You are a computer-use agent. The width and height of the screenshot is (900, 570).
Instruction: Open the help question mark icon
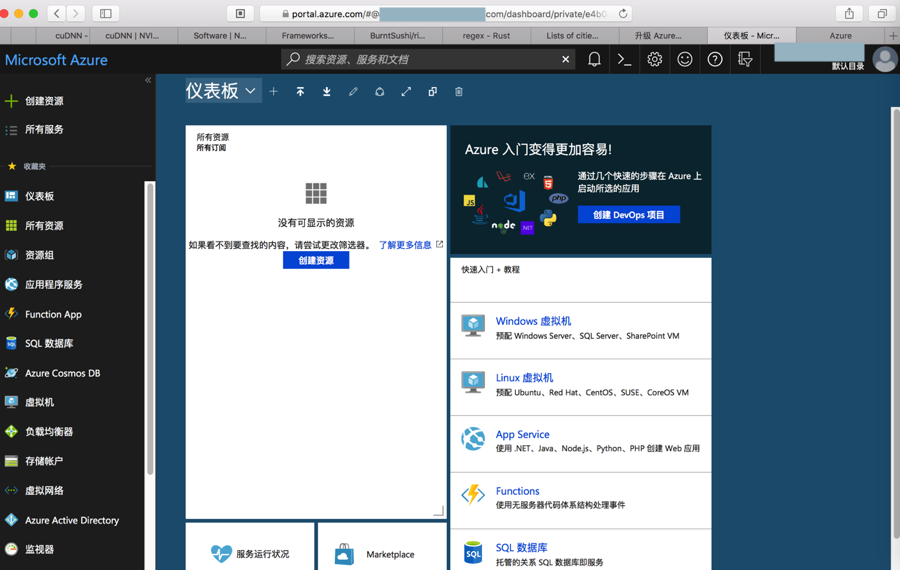[x=715, y=59]
